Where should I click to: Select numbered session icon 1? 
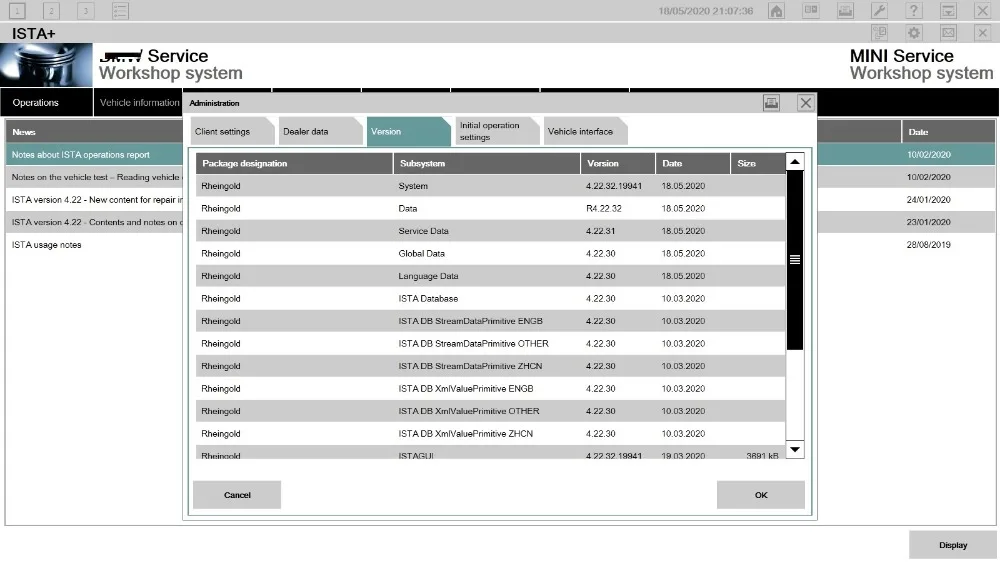tap(17, 11)
